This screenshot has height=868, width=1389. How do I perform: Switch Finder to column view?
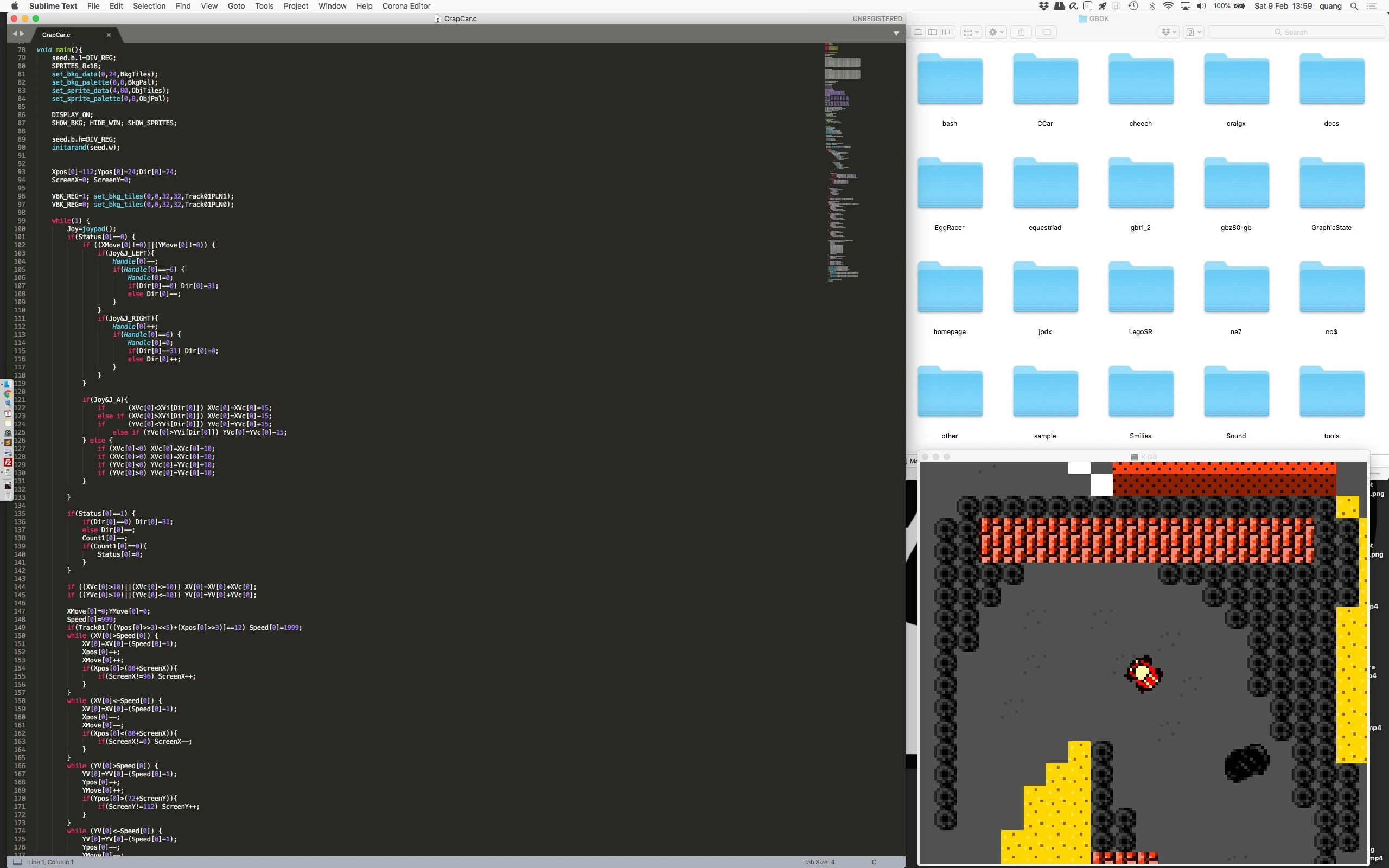[933, 32]
